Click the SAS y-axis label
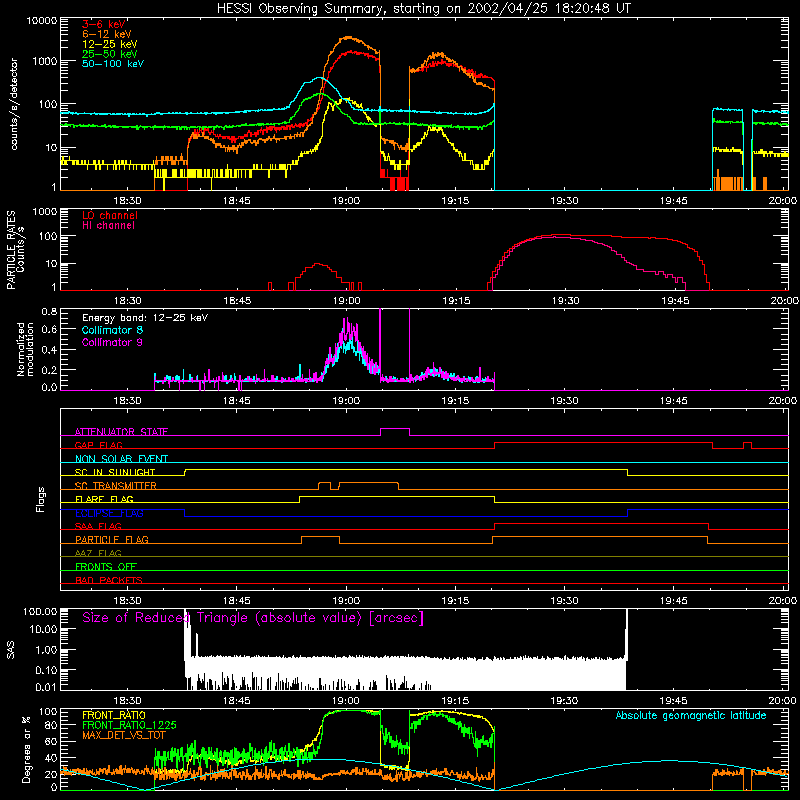 click(x=11, y=650)
